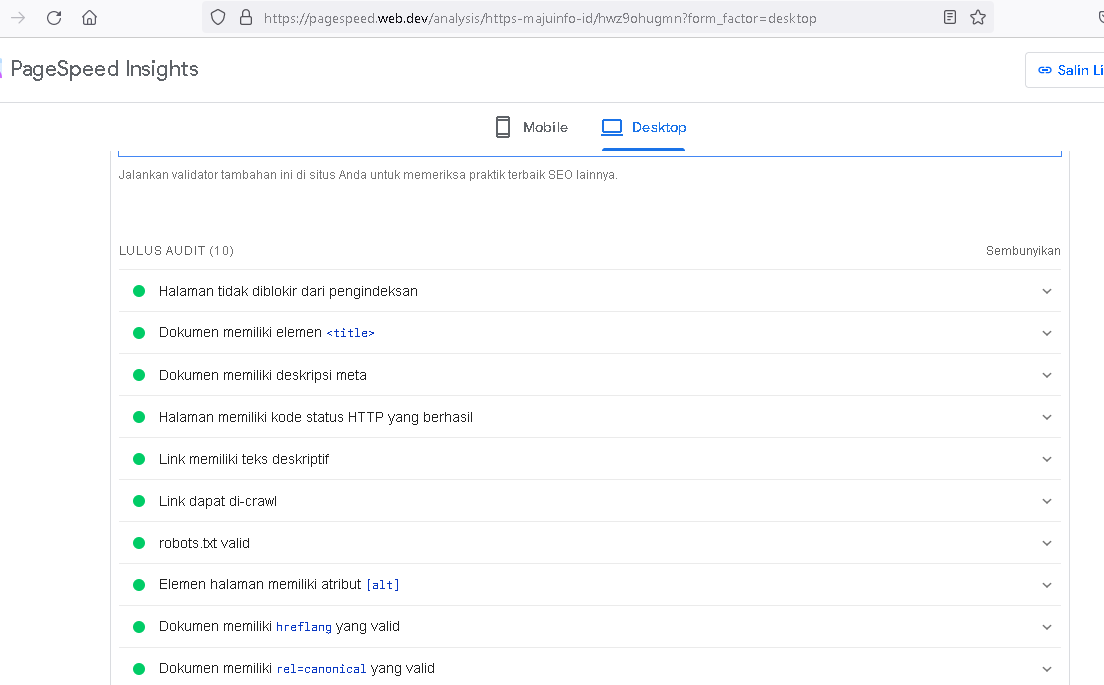
Task: Expand 'Halaman tidak diblokir dari pengindeksan' audit
Action: click(1046, 291)
